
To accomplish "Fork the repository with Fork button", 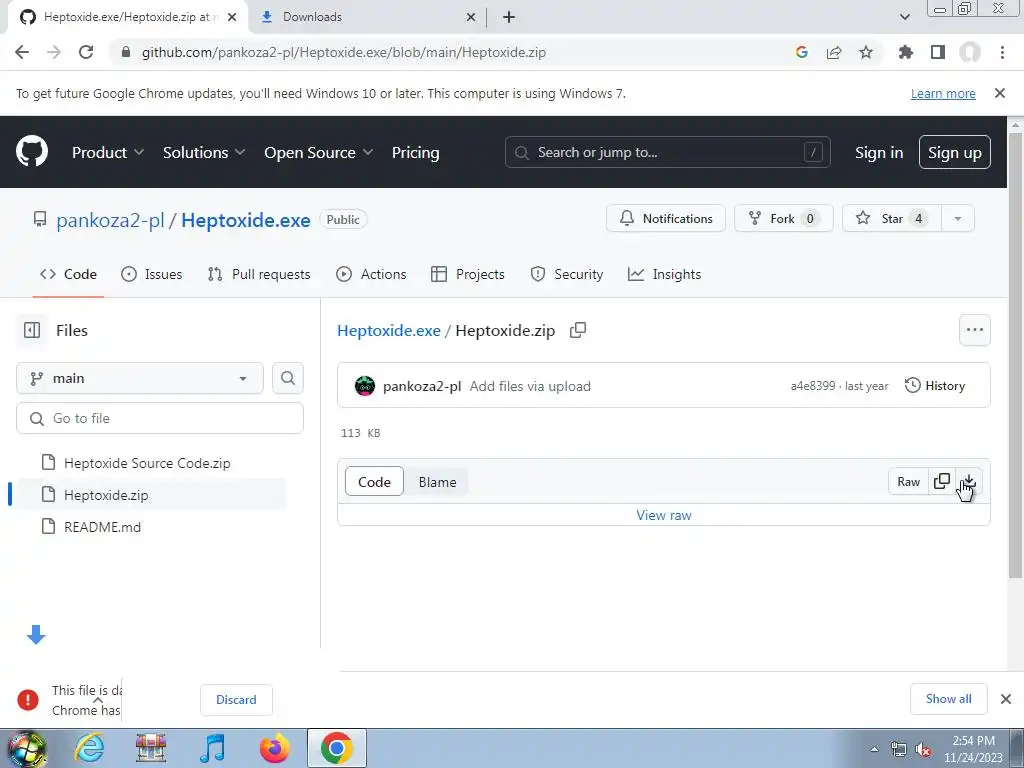I will point(783,219).
